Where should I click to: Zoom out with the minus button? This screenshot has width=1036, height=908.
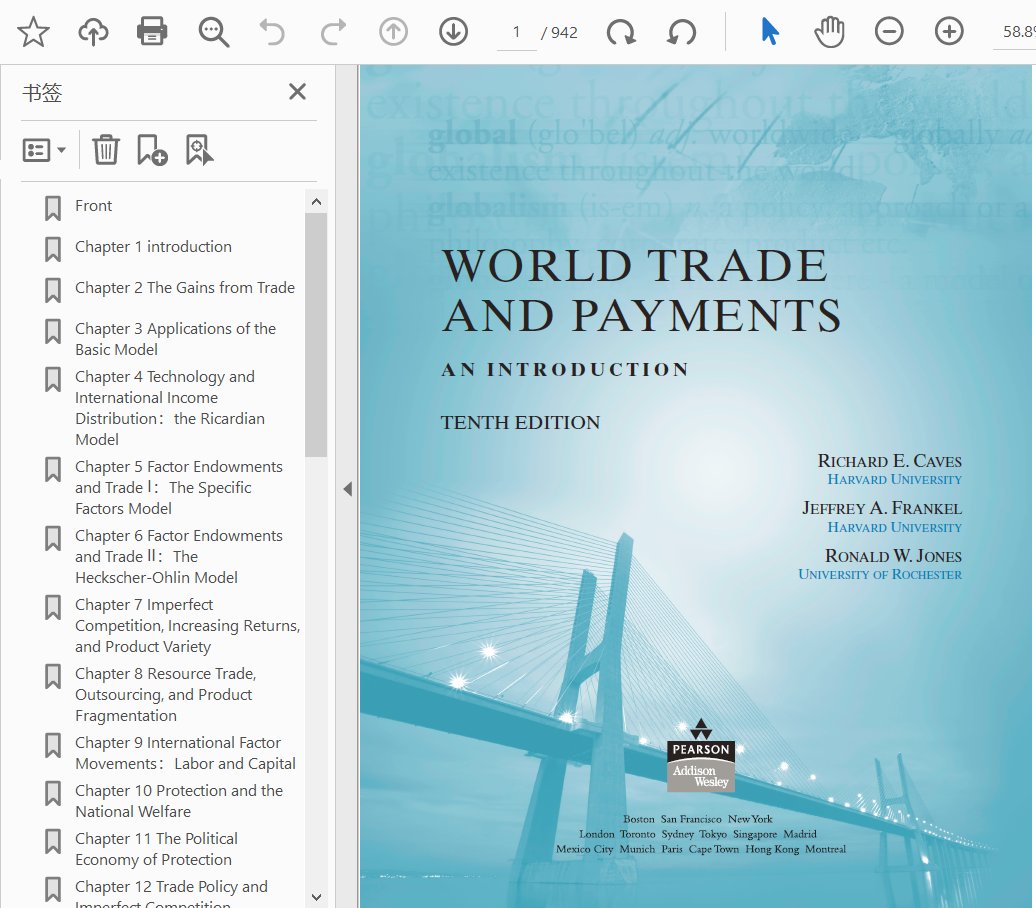pyautogui.click(x=889, y=32)
